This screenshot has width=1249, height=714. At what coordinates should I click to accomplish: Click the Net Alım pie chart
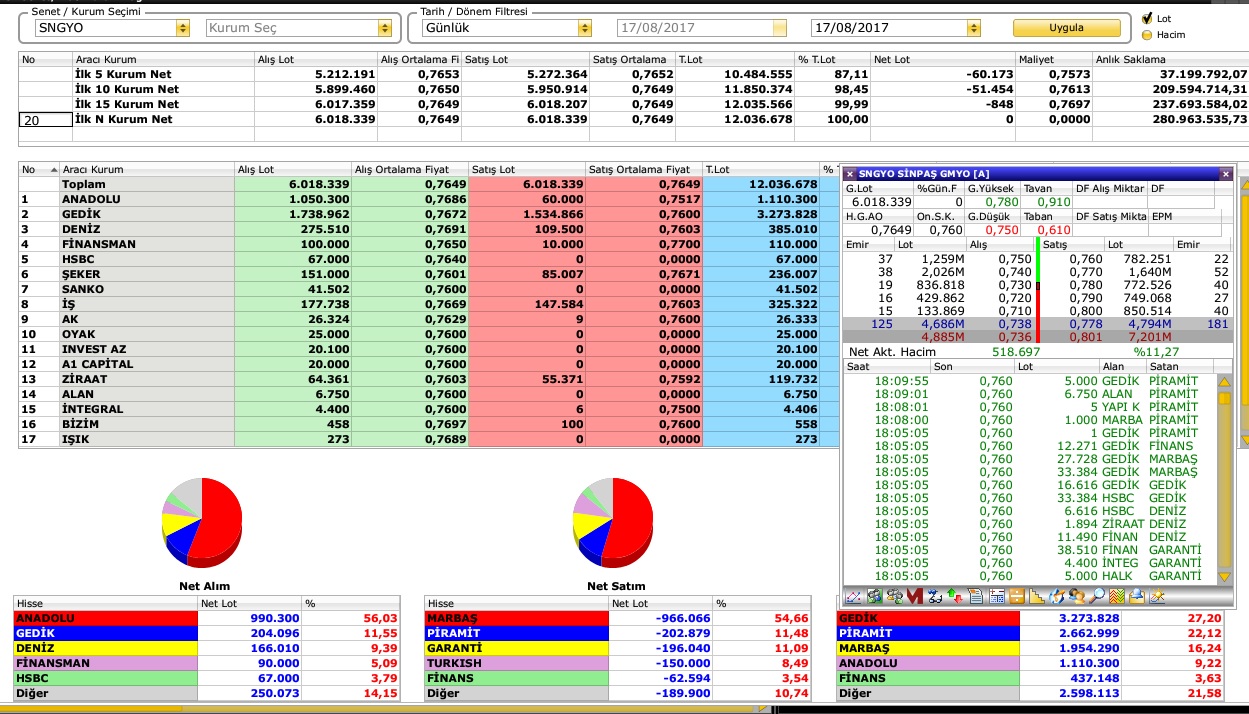click(x=202, y=522)
